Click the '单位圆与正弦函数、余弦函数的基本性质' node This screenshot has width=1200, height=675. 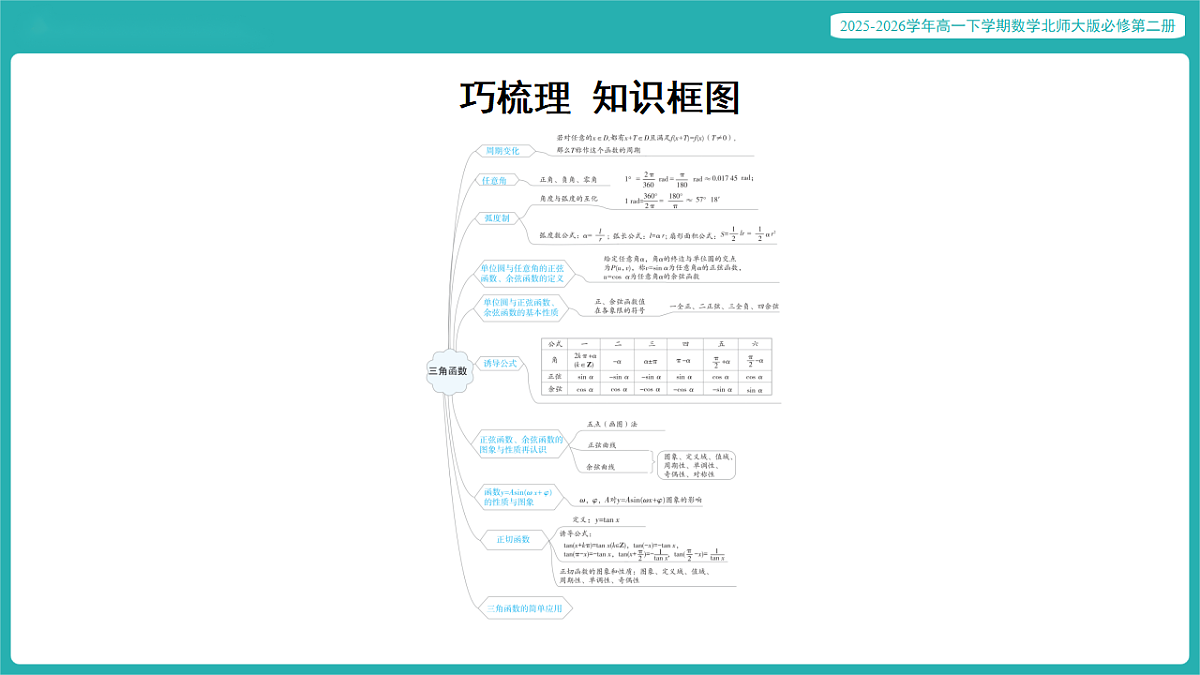click(x=520, y=307)
